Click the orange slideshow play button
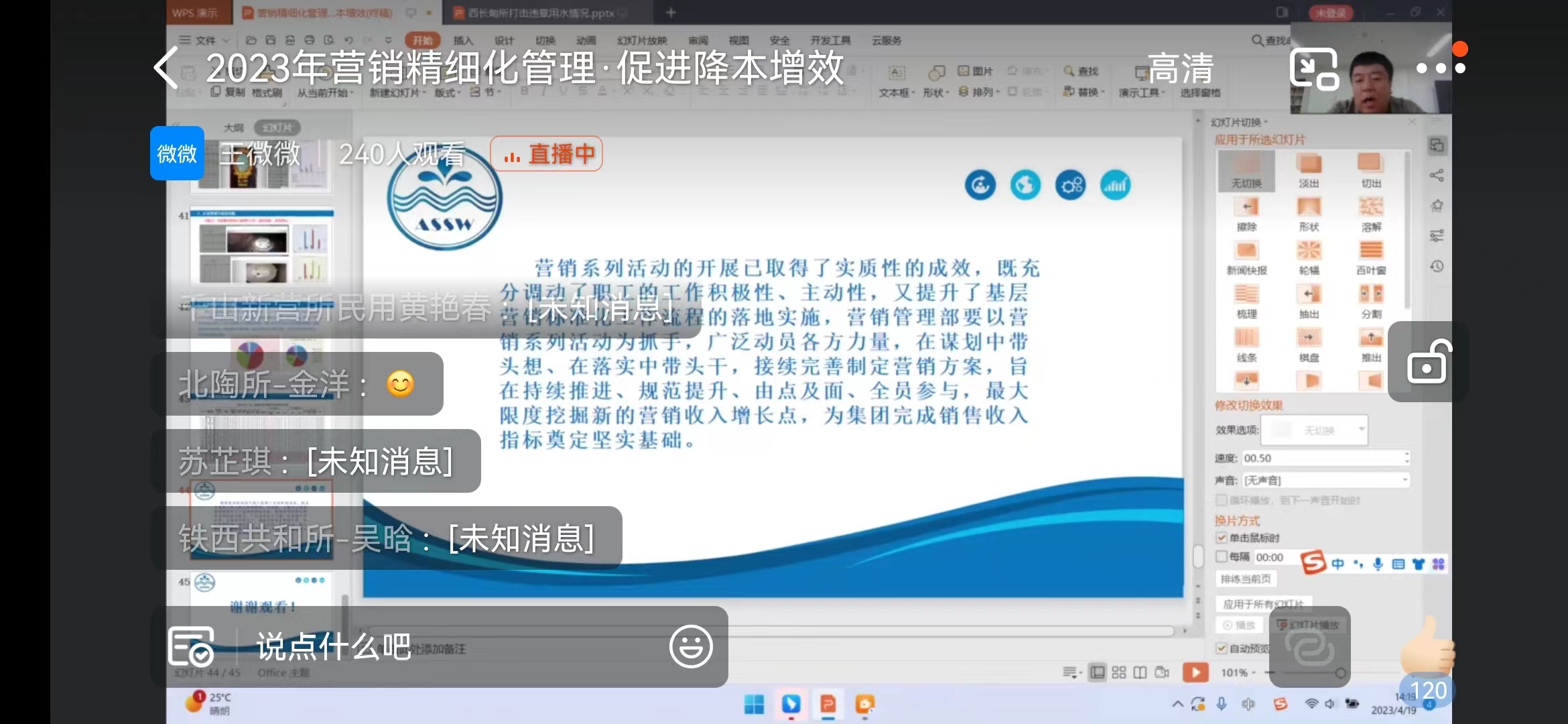Screen dimensions: 1568x724 [1195, 672]
